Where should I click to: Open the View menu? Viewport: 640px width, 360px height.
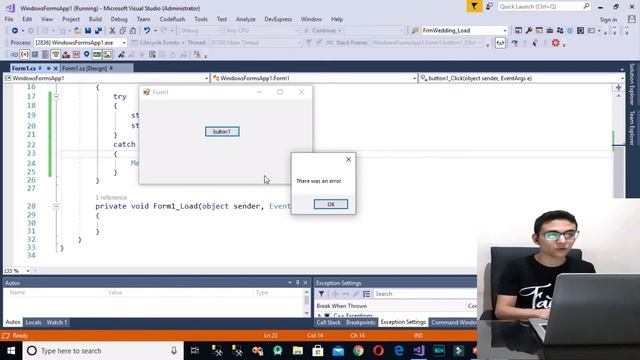point(47,19)
